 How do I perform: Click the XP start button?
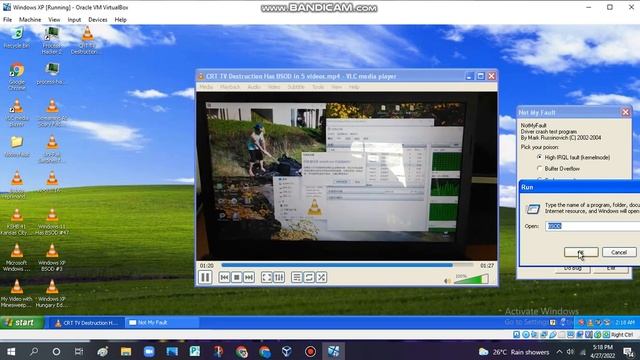[x=21, y=322]
